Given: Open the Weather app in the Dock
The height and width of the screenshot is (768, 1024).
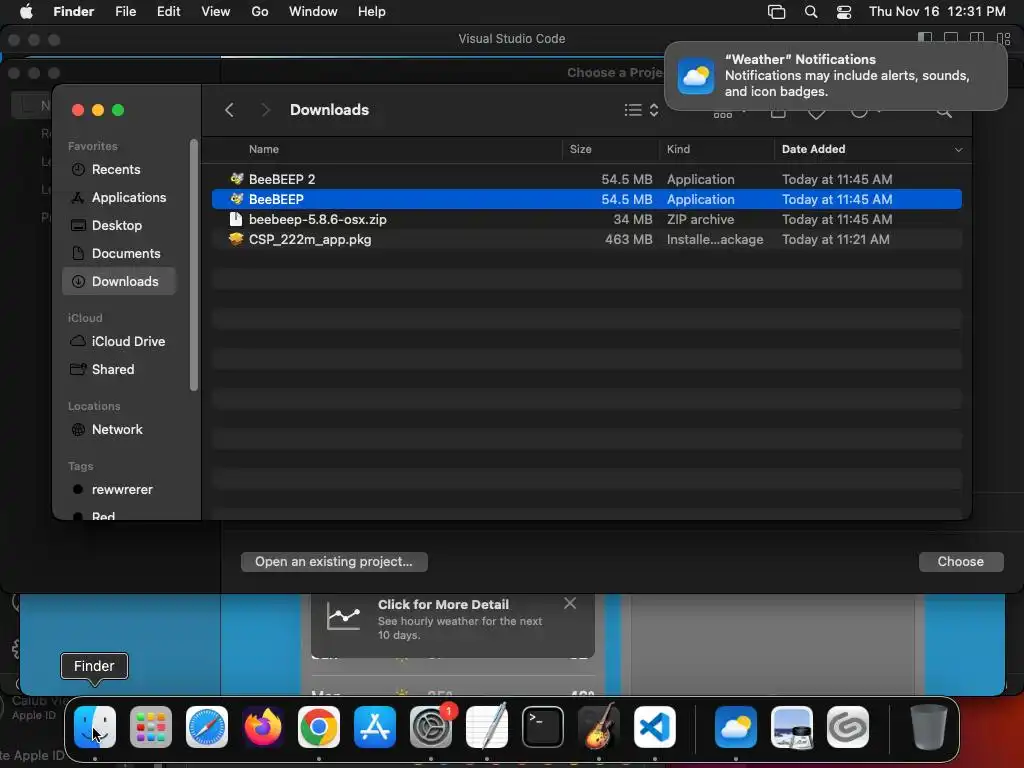Looking at the screenshot, I should click(736, 727).
